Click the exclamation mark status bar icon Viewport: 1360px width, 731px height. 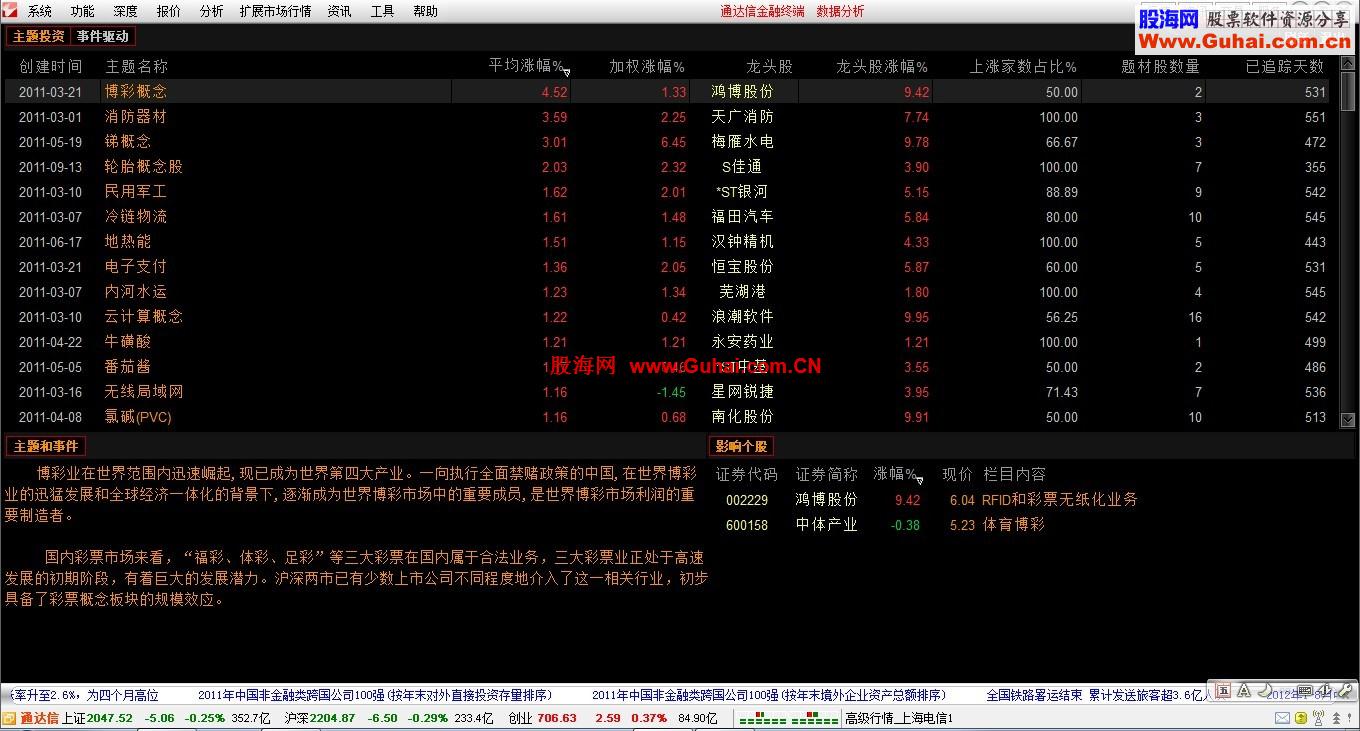pos(1349,718)
